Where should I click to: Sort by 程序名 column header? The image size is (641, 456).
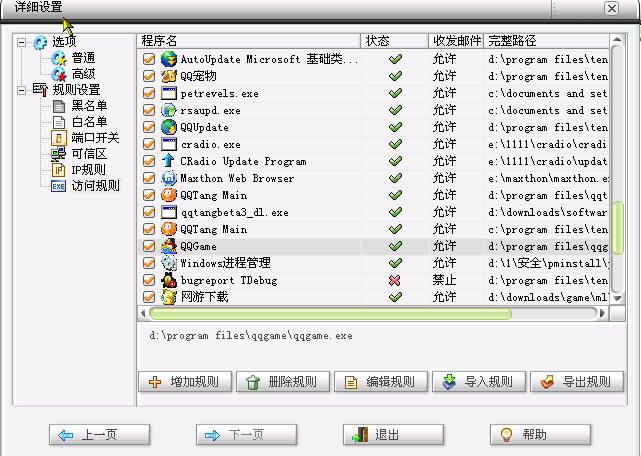click(249, 41)
